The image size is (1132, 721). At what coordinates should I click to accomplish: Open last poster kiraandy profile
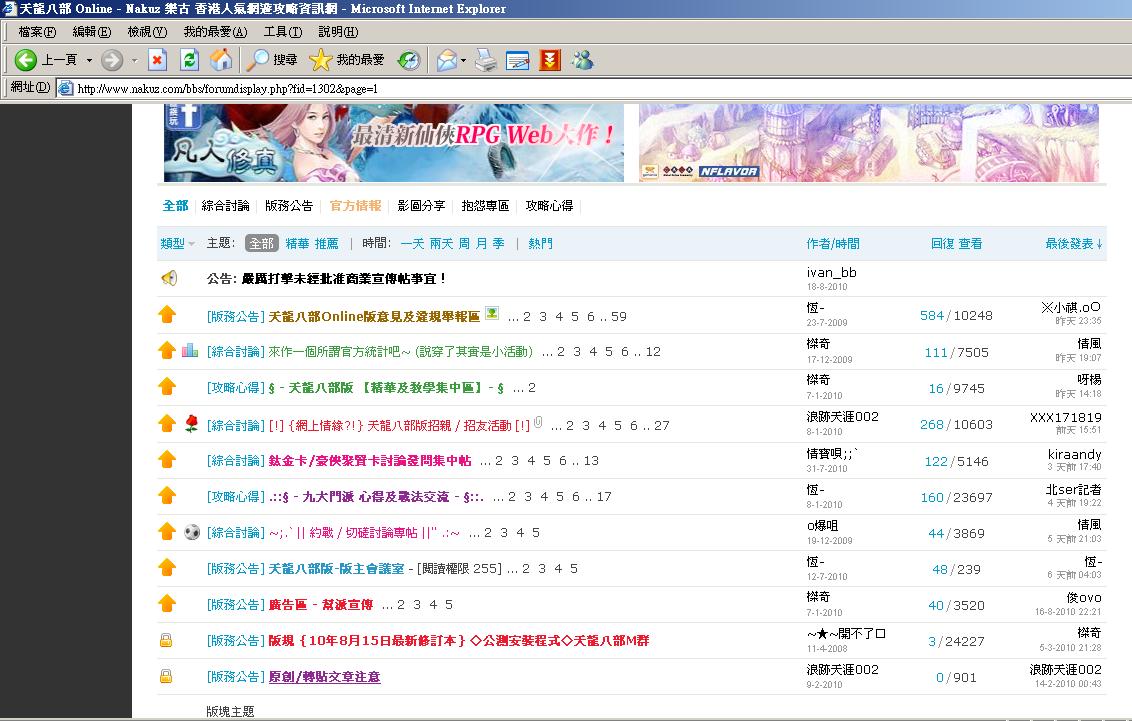click(x=1074, y=454)
